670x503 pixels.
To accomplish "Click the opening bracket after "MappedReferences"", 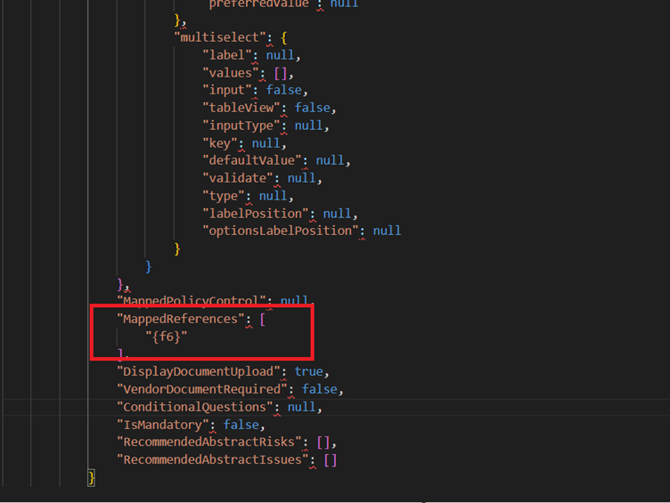I will click(262, 319).
